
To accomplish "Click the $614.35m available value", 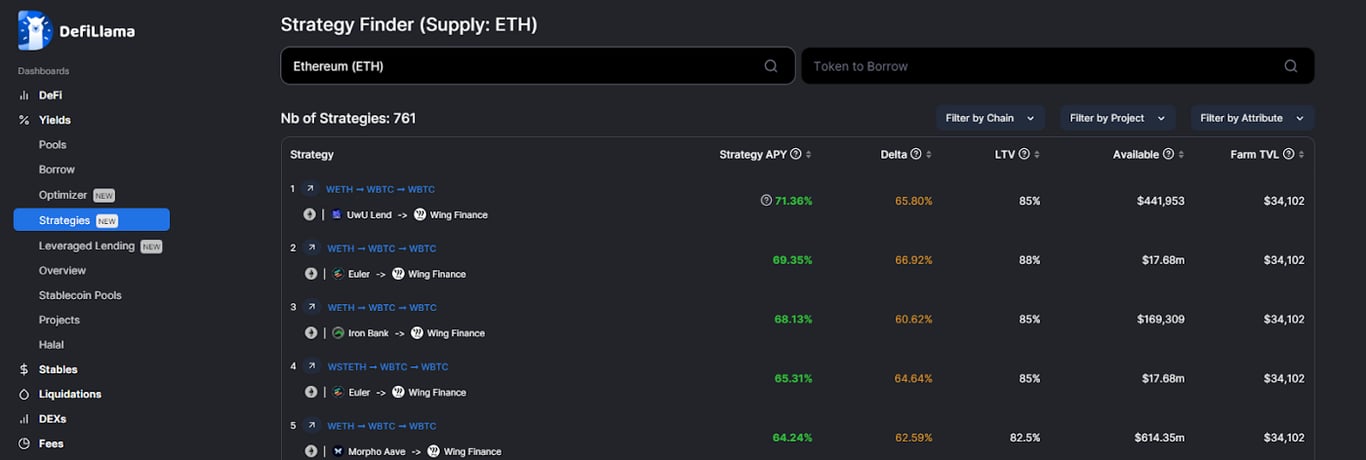I will pos(1160,438).
